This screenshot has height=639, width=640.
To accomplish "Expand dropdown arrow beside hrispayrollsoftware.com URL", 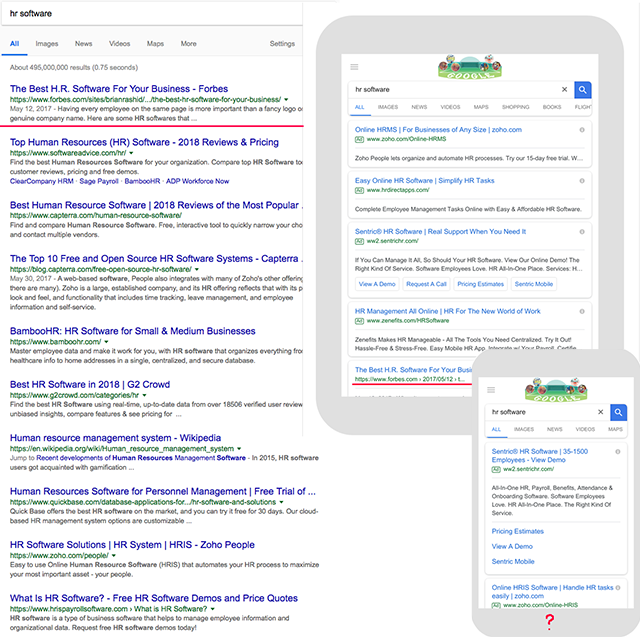I will pyautogui.click(x=213, y=609).
